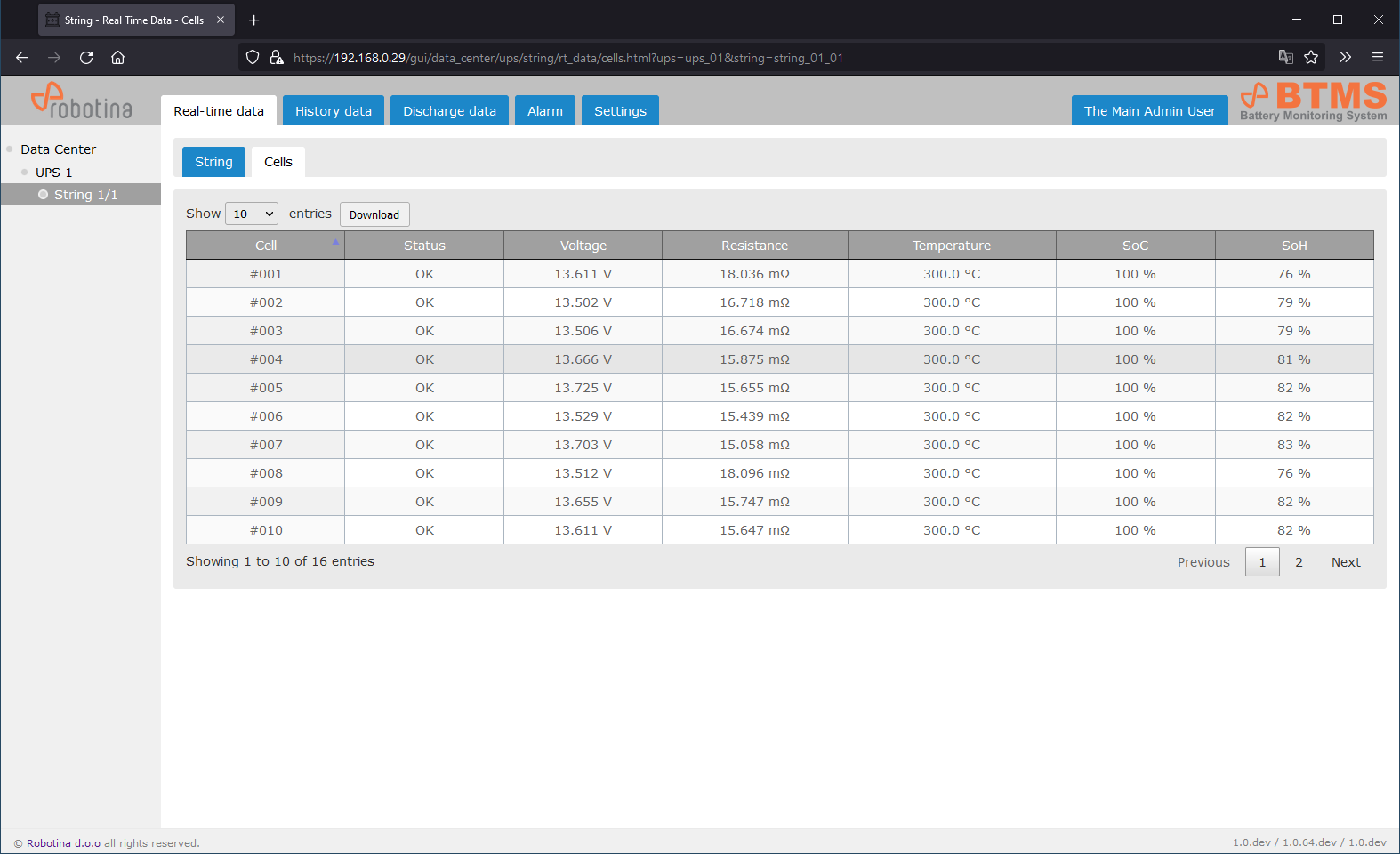Select UPS 1 in the tree
This screenshot has width=1400, height=854.
(x=53, y=173)
